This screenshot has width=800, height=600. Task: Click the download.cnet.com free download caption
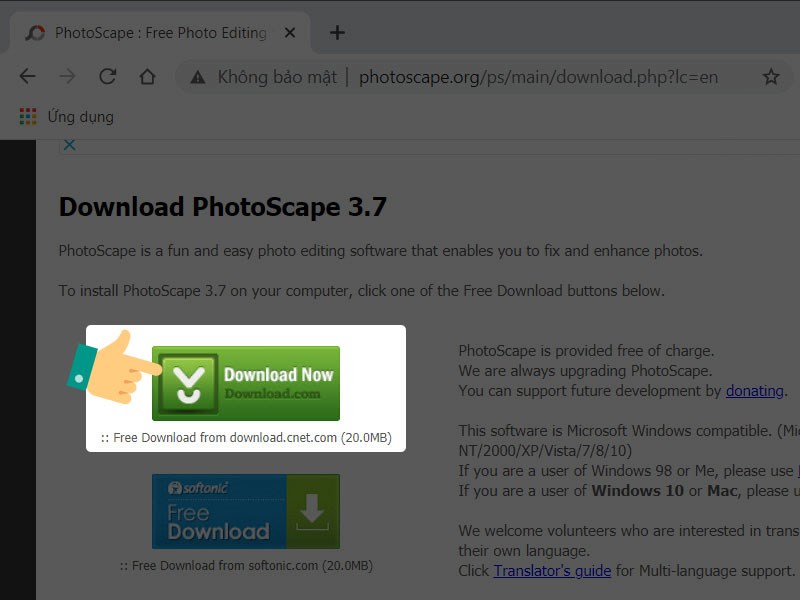point(246,438)
